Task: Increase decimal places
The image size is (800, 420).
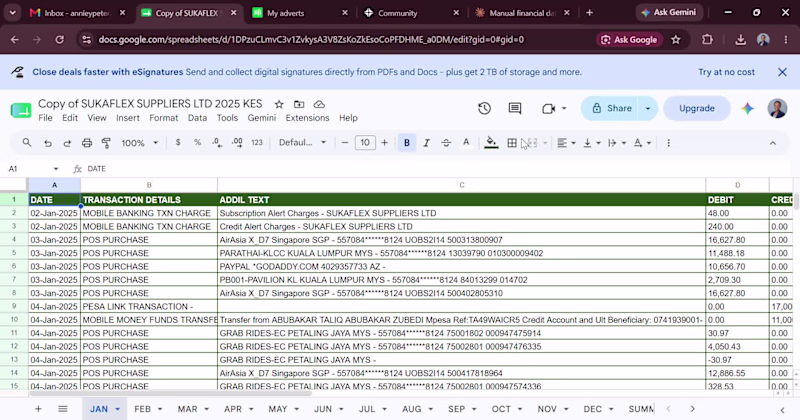Action: pos(237,143)
